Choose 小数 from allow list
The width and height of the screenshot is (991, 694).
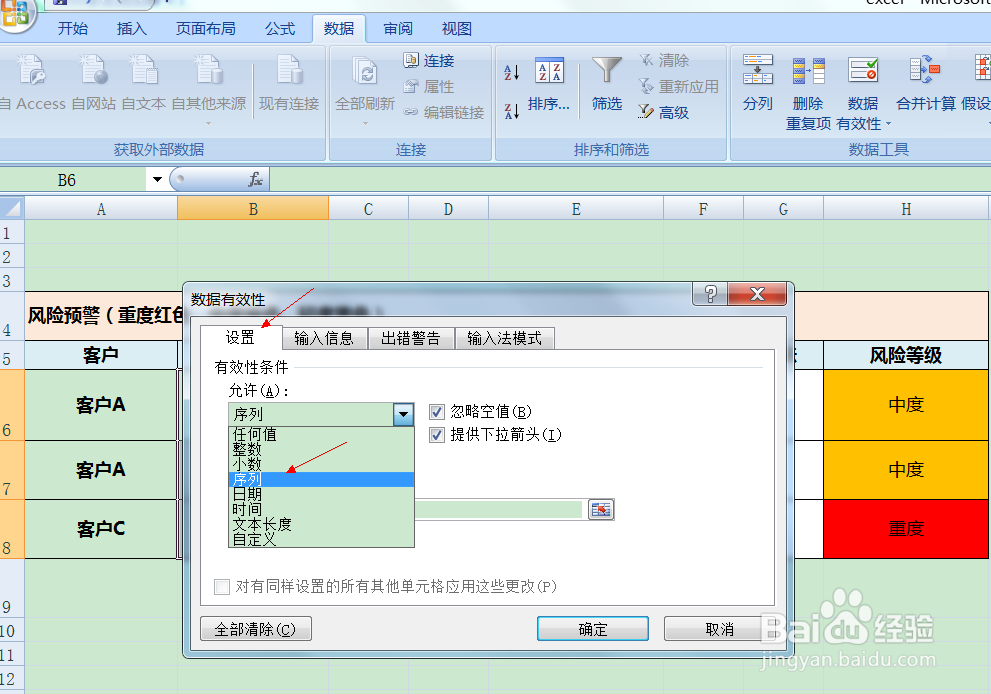pos(321,464)
